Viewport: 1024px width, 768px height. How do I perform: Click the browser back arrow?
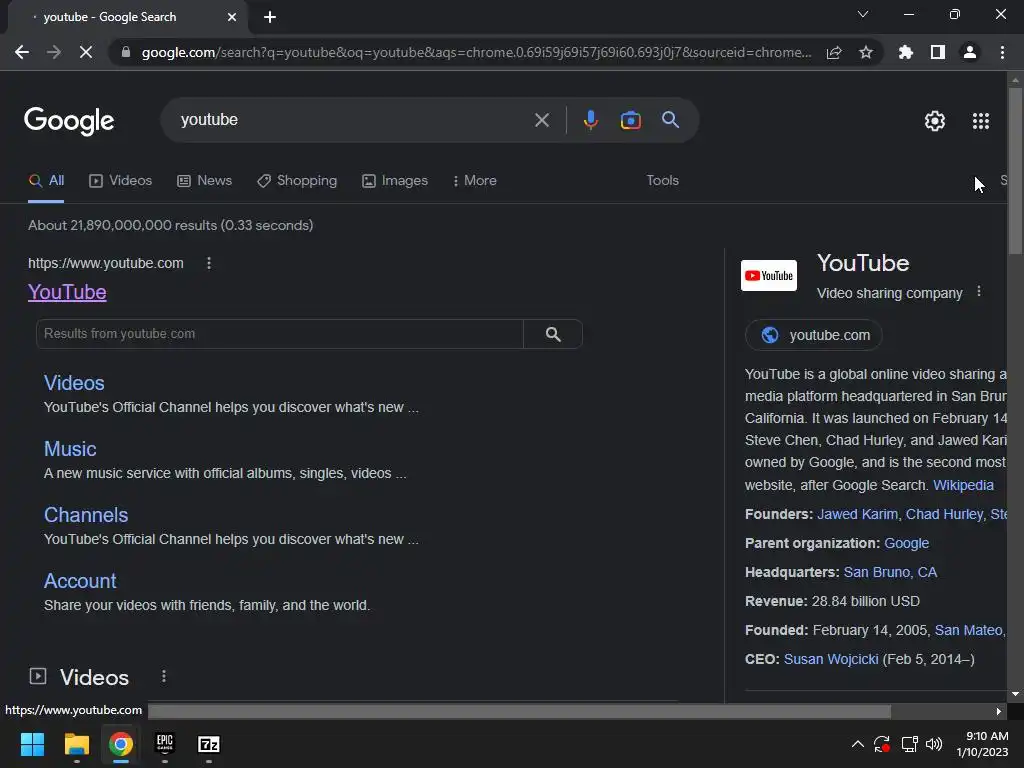point(22,52)
